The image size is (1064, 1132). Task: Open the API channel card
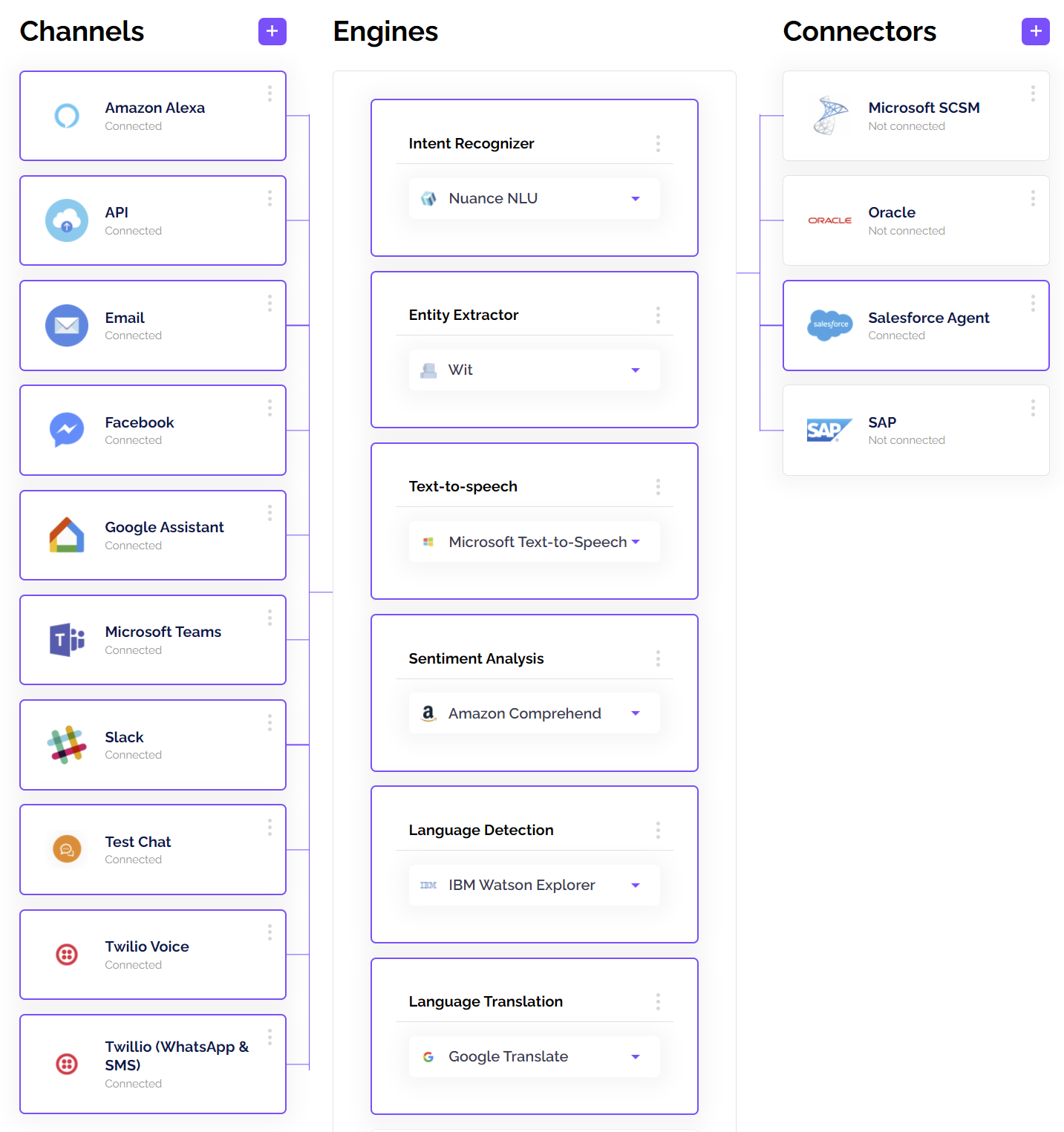[152, 220]
